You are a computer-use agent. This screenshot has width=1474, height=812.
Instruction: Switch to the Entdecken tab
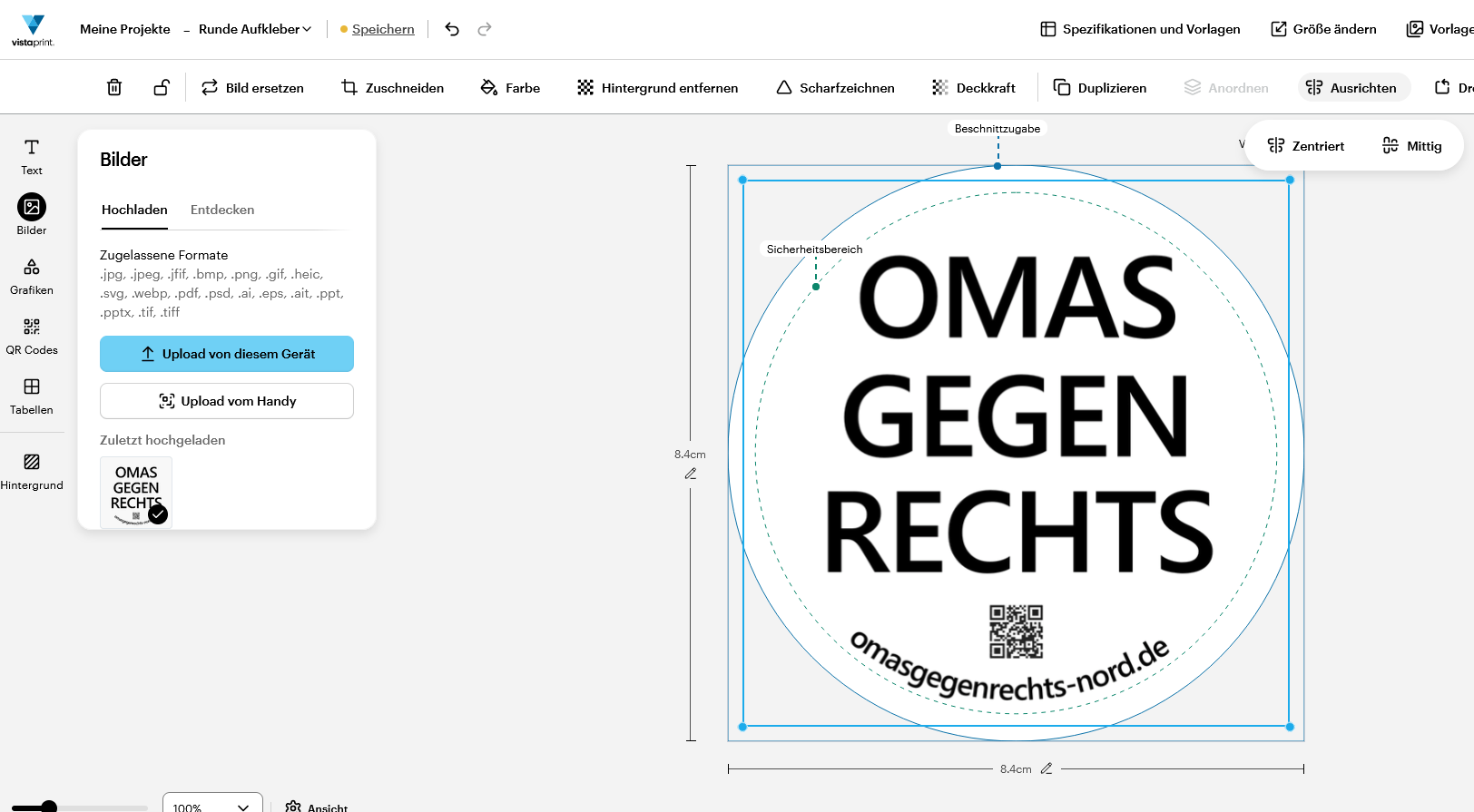click(x=222, y=210)
